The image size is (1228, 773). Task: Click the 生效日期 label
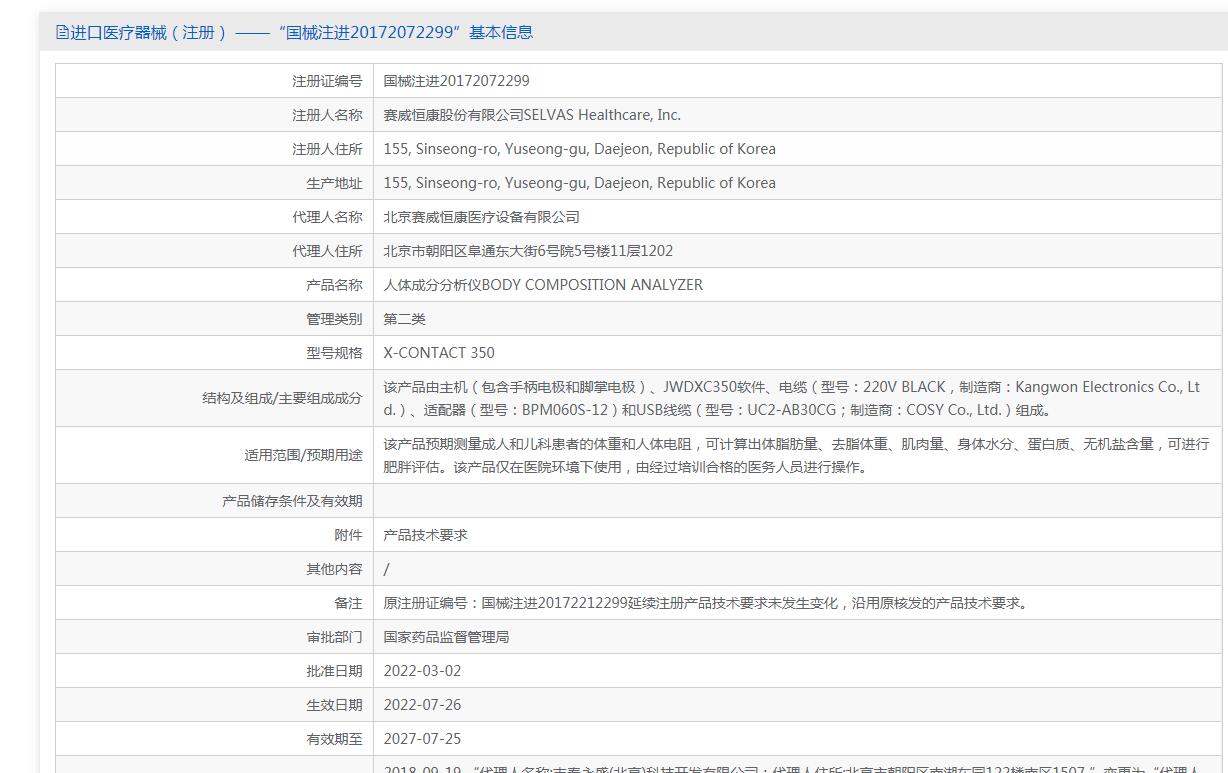point(334,705)
